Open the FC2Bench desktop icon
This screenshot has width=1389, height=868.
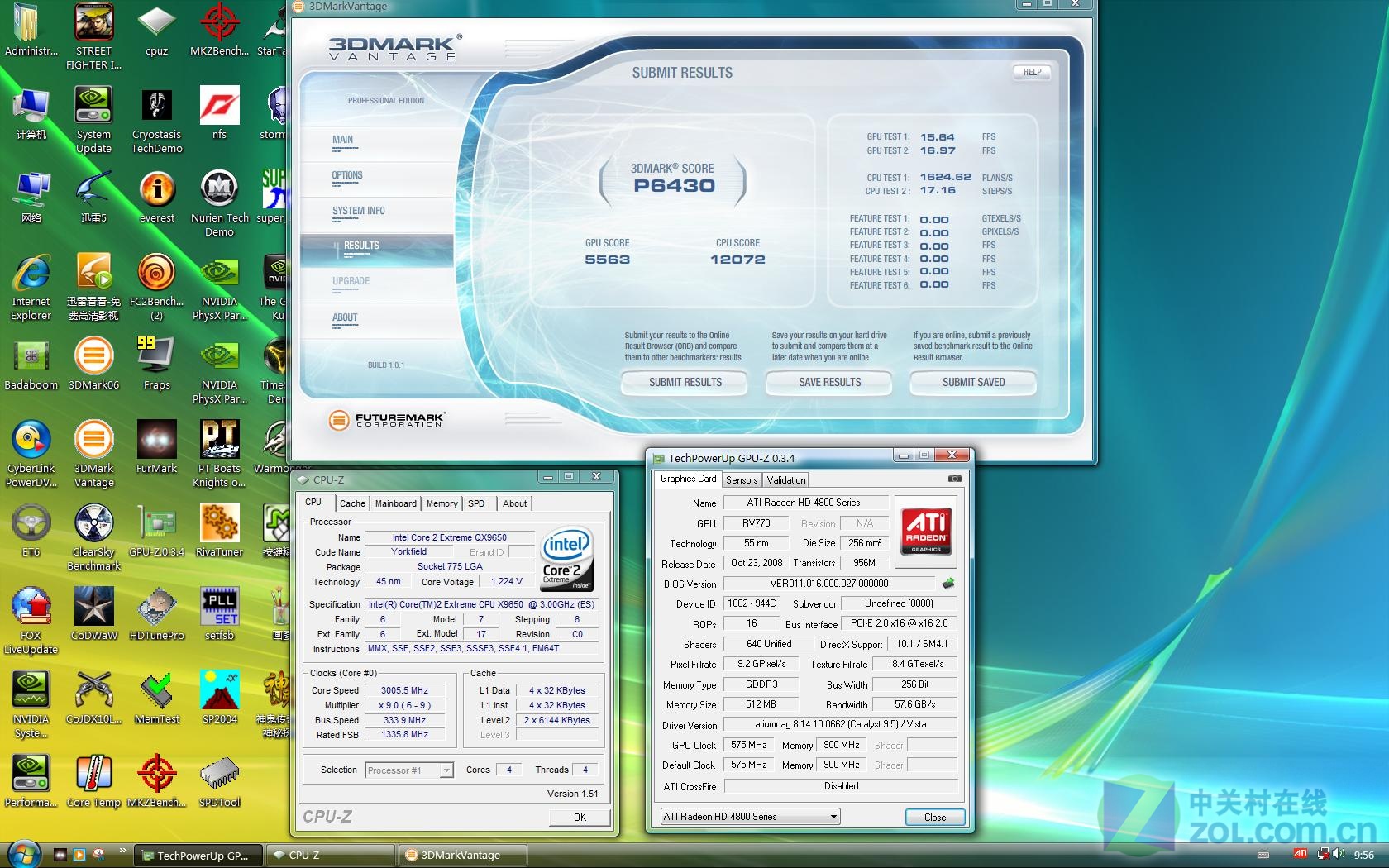click(156, 288)
